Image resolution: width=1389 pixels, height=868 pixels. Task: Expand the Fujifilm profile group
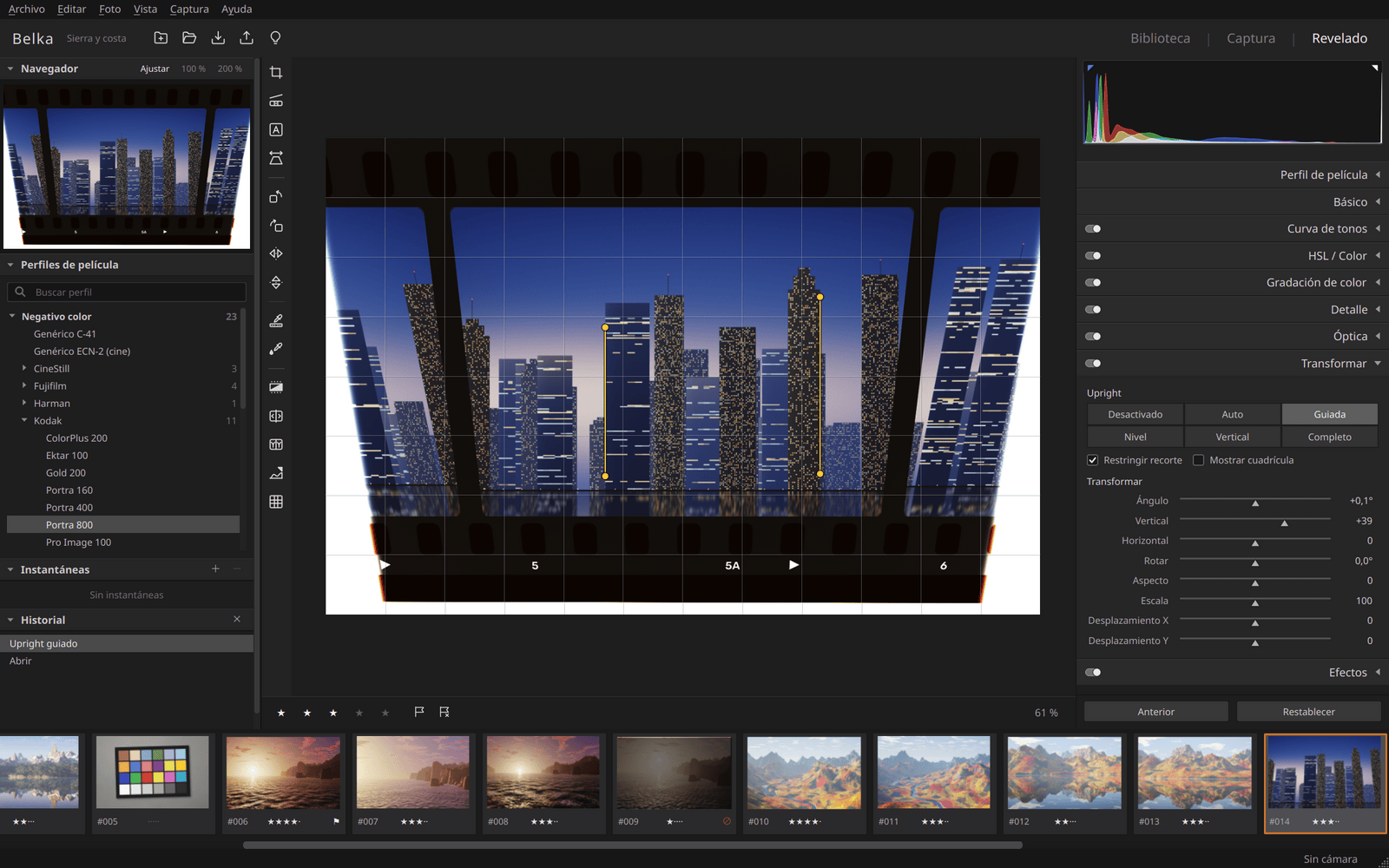coord(24,385)
